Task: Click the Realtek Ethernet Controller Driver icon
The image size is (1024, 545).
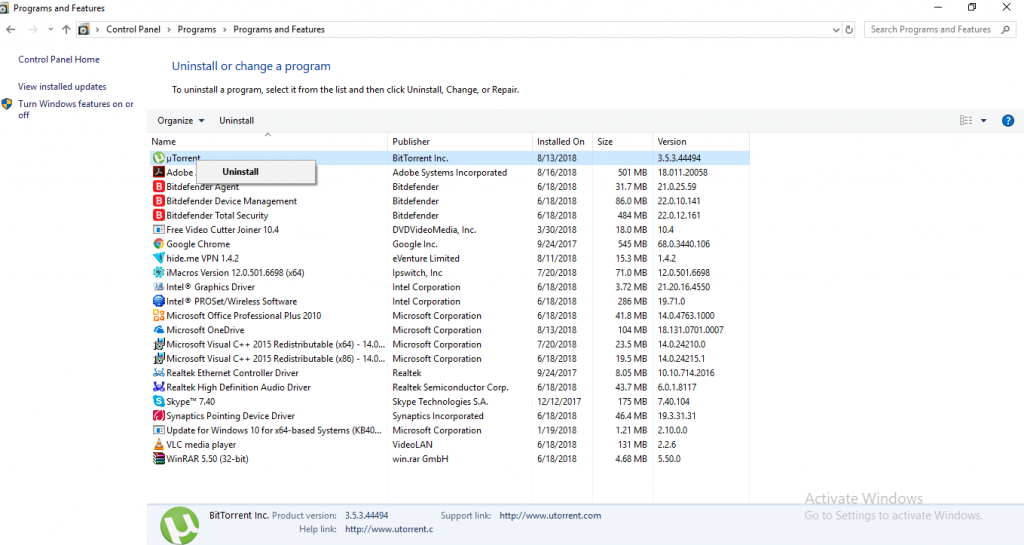Action: 158,373
